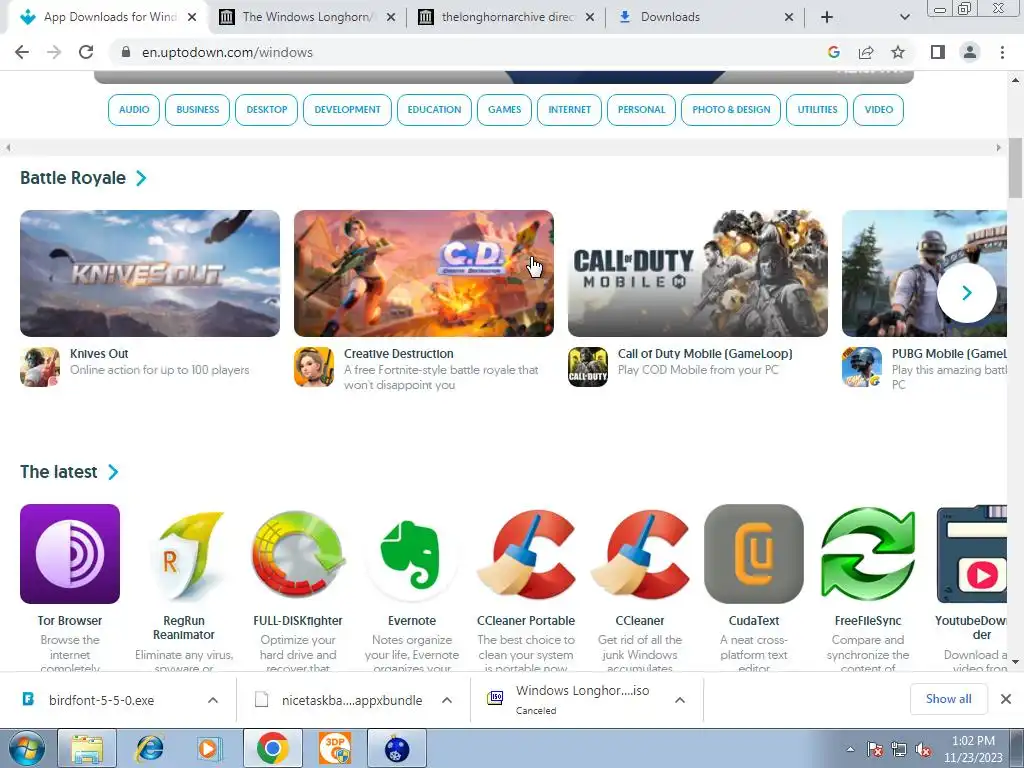
Task: Open the Call of Duty Mobile banner
Action: coord(698,274)
